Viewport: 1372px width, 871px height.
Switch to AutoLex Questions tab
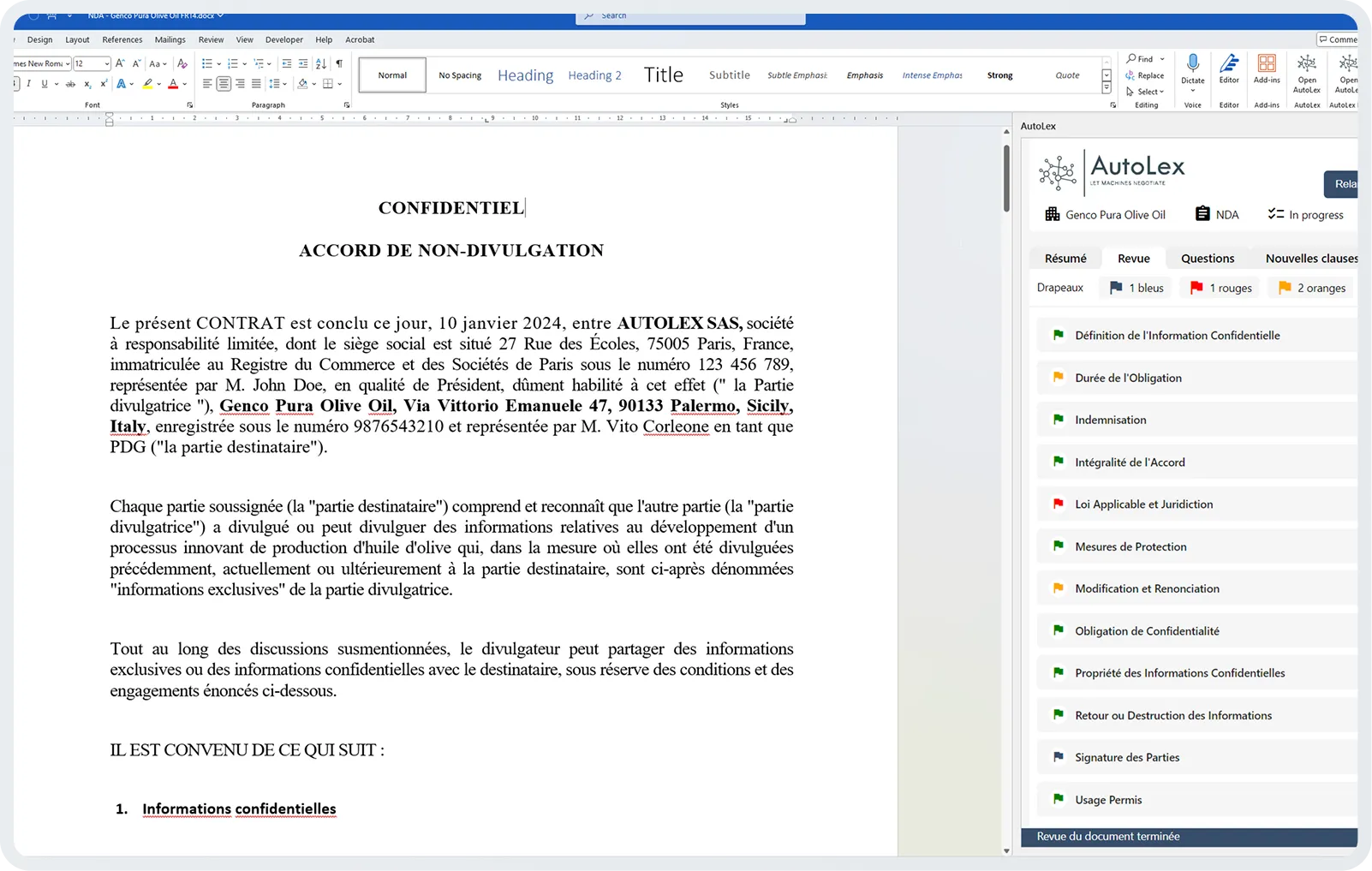click(1208, 258)
